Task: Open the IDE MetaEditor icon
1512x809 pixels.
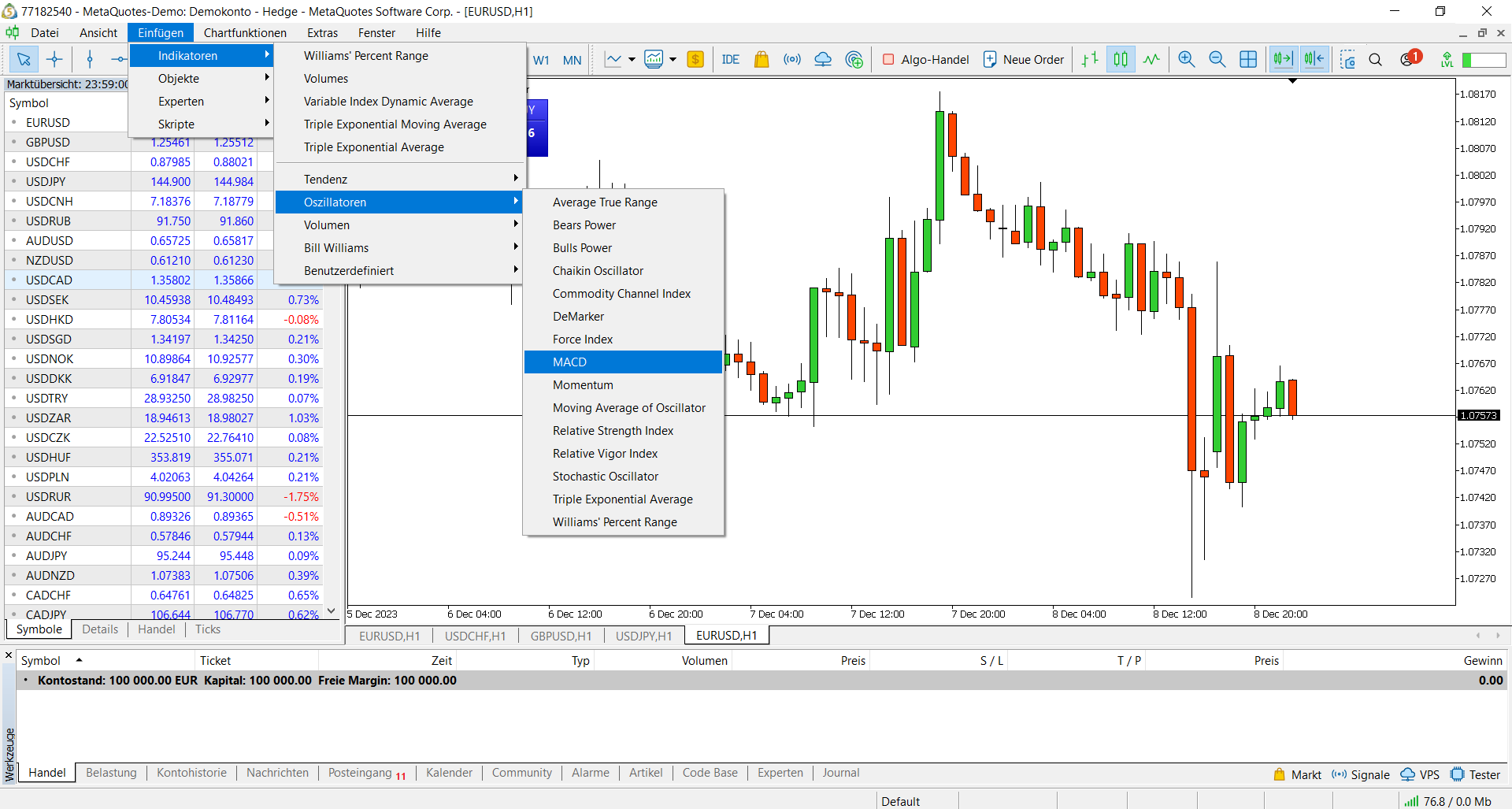Action: tap(730, 59)
